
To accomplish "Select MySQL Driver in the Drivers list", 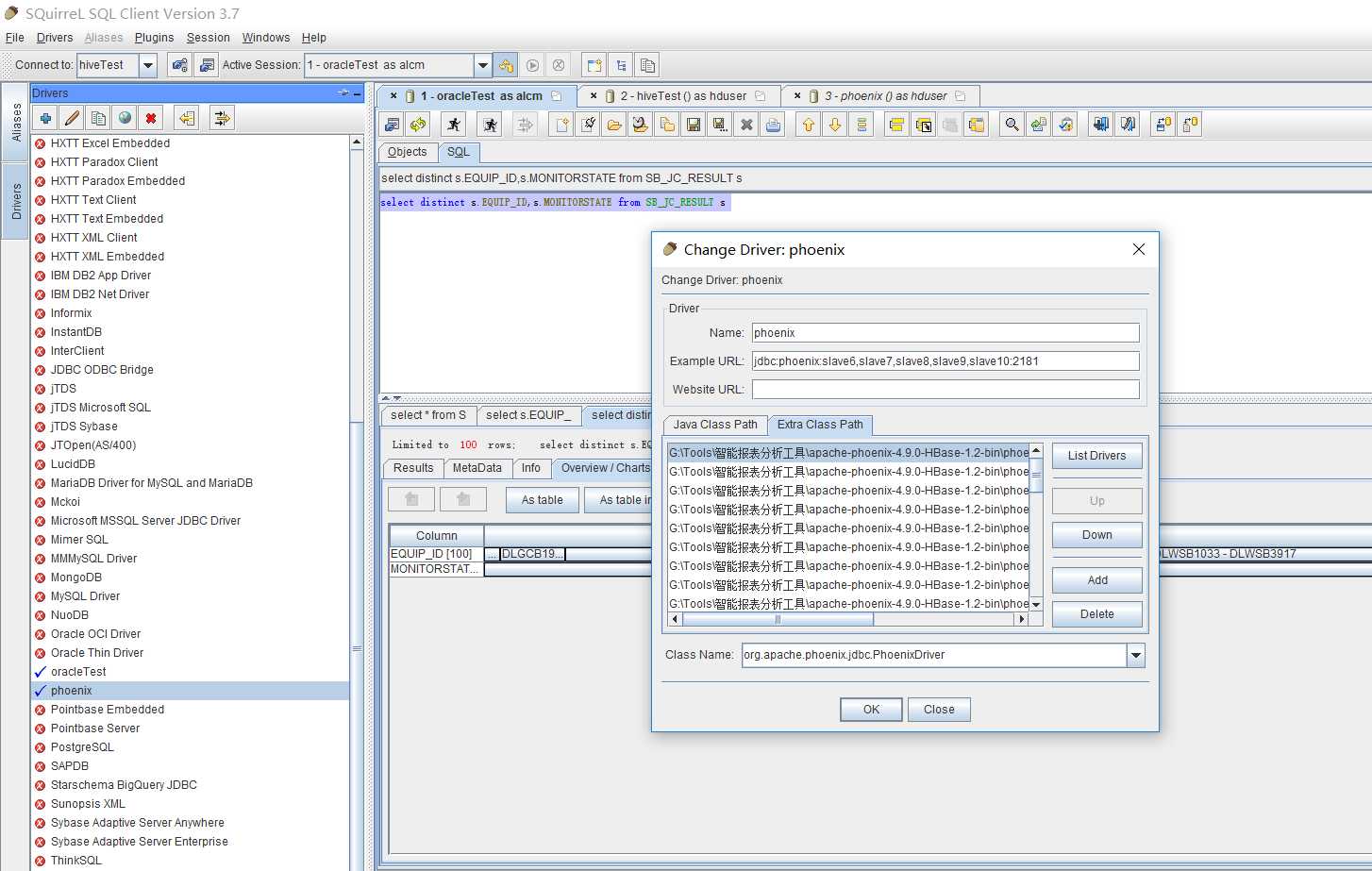I will [190, 596].
